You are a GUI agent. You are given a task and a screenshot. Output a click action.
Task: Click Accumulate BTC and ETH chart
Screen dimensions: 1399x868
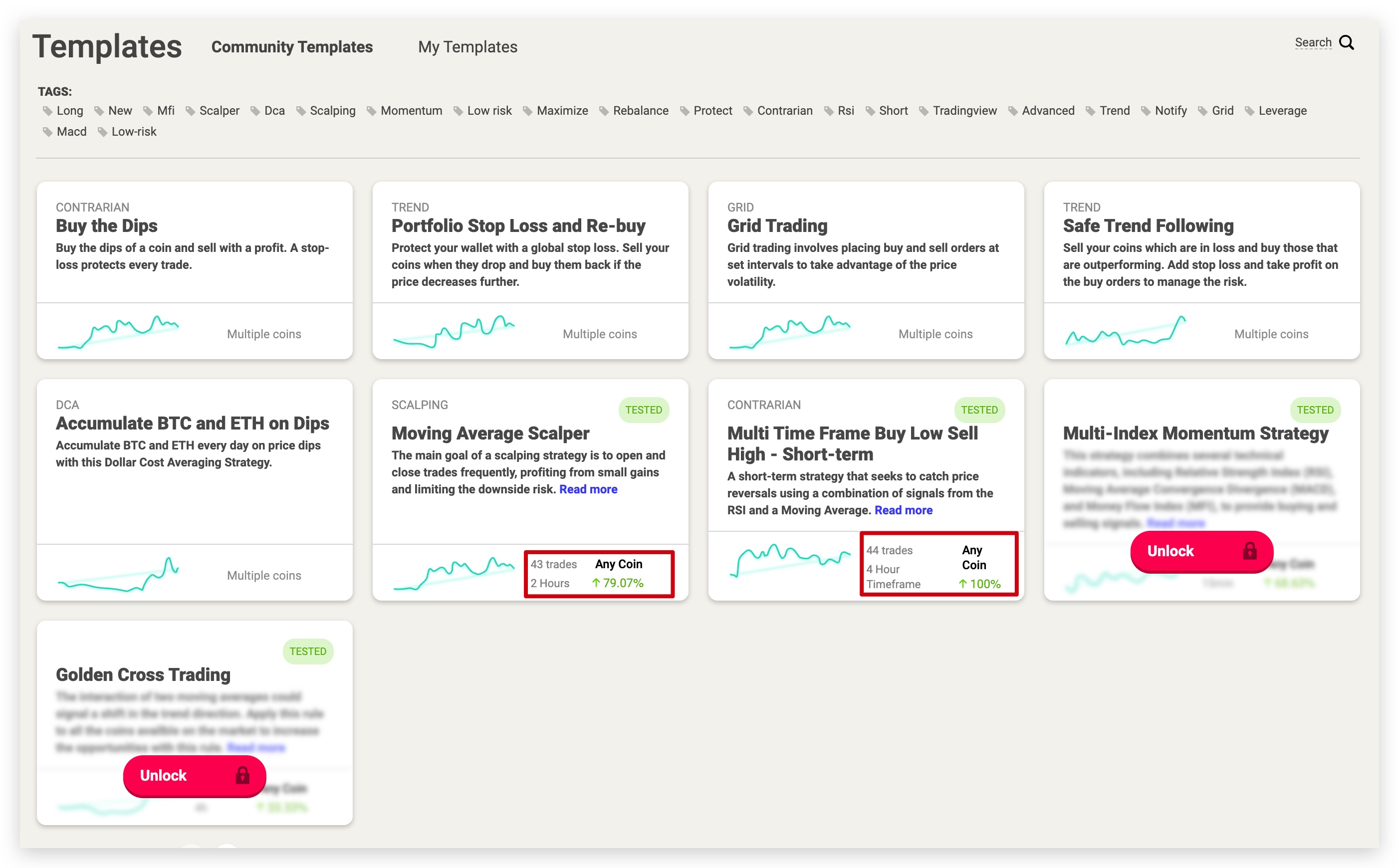118,574
